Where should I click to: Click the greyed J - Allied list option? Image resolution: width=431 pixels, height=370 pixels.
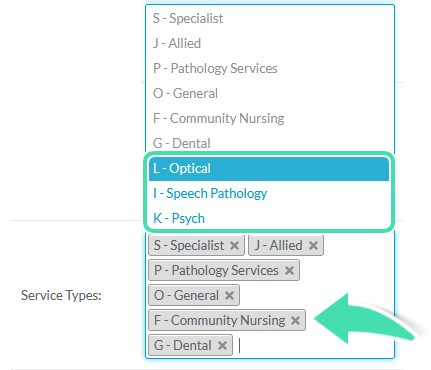pos(270,43)
